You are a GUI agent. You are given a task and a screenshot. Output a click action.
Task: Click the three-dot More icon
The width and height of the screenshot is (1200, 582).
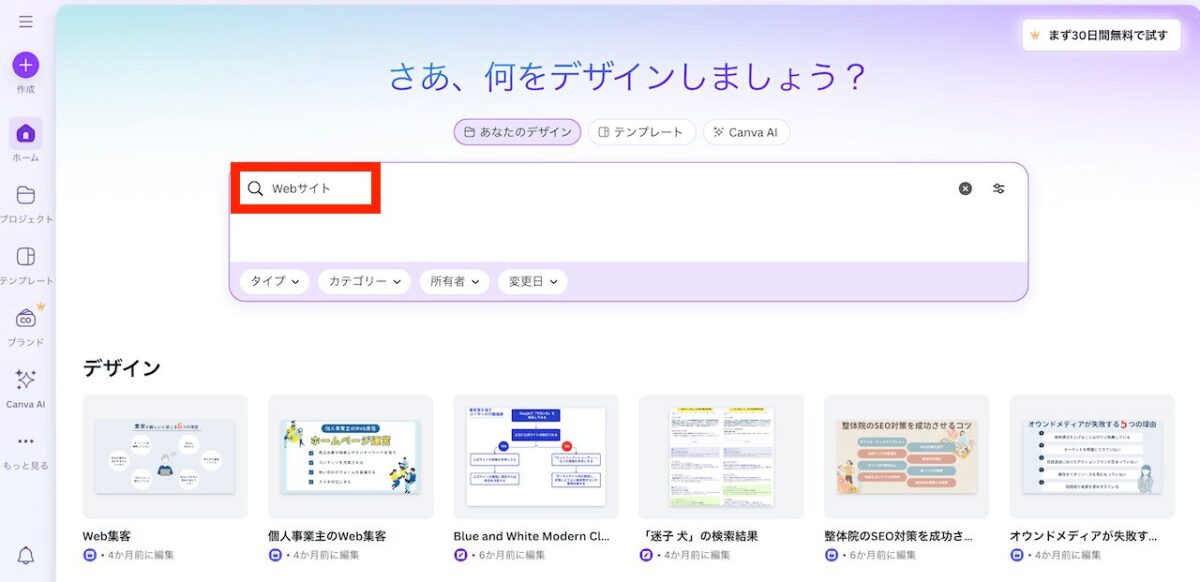(26, 442)
